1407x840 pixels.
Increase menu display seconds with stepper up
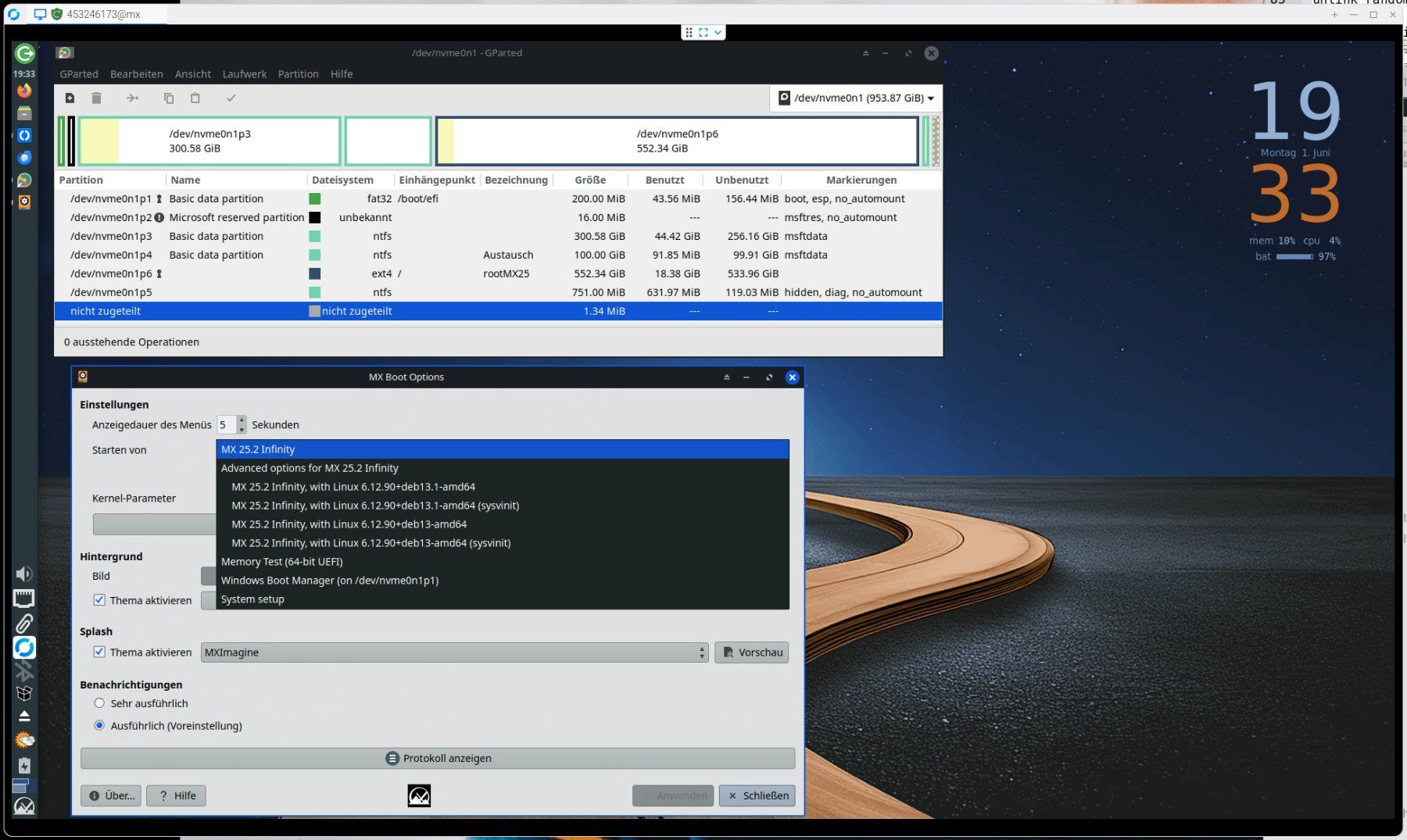242,420
